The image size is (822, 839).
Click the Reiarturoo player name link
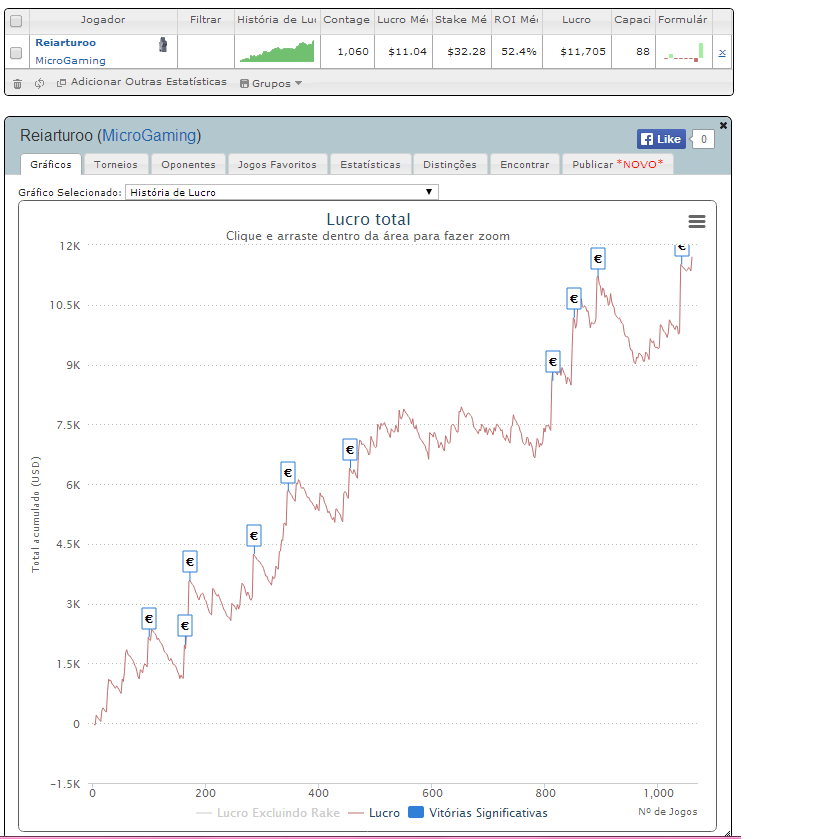coord(65,42)
